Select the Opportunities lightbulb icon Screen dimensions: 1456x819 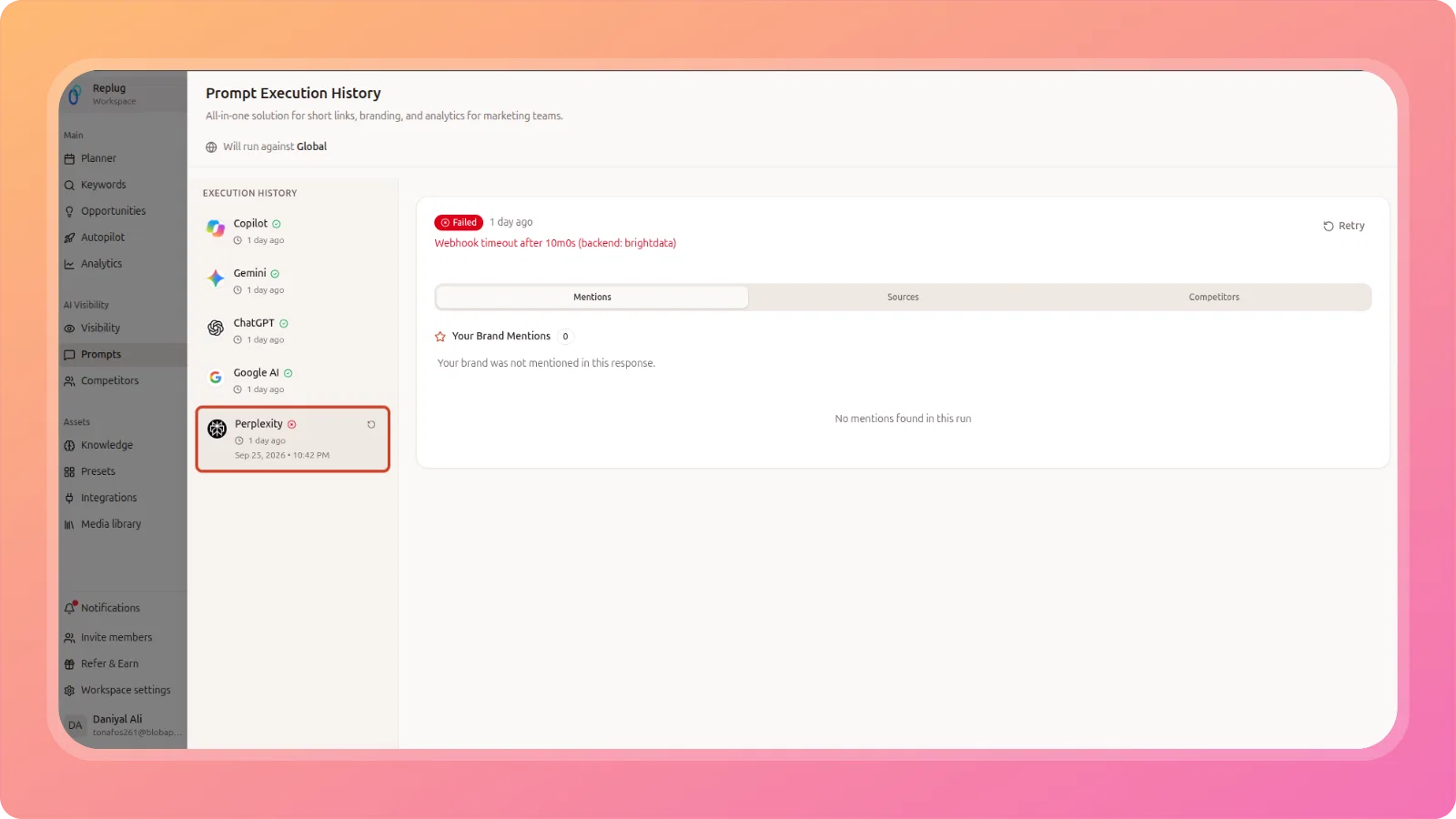(x=69, y=211)
